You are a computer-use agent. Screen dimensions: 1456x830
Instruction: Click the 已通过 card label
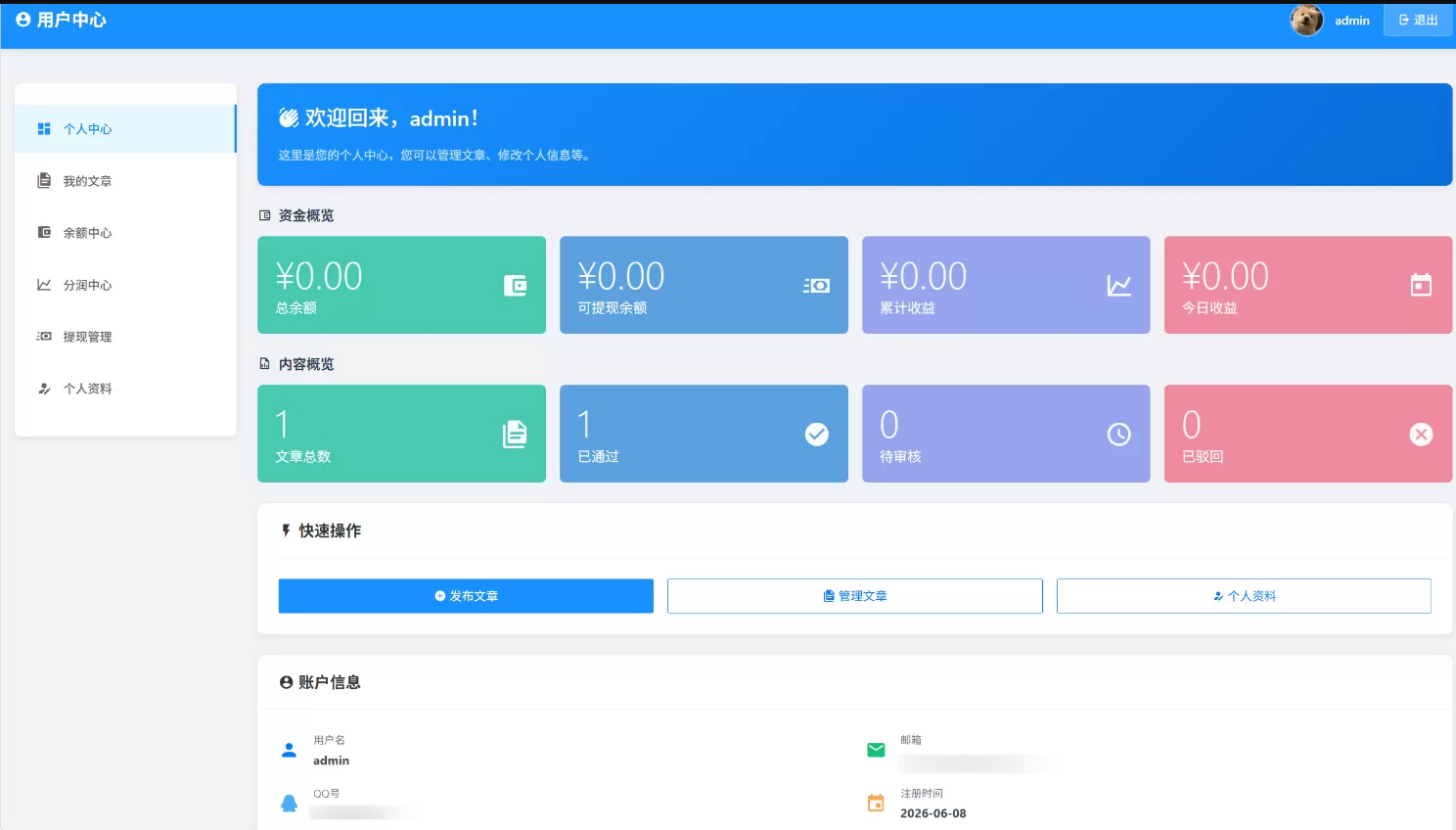[598, 457]
